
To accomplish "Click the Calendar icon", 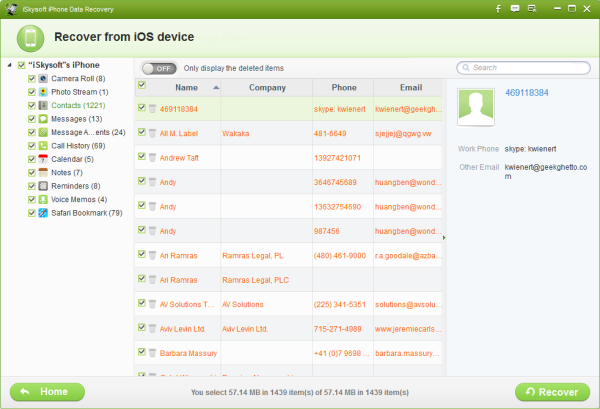I will tap(43, 159).
